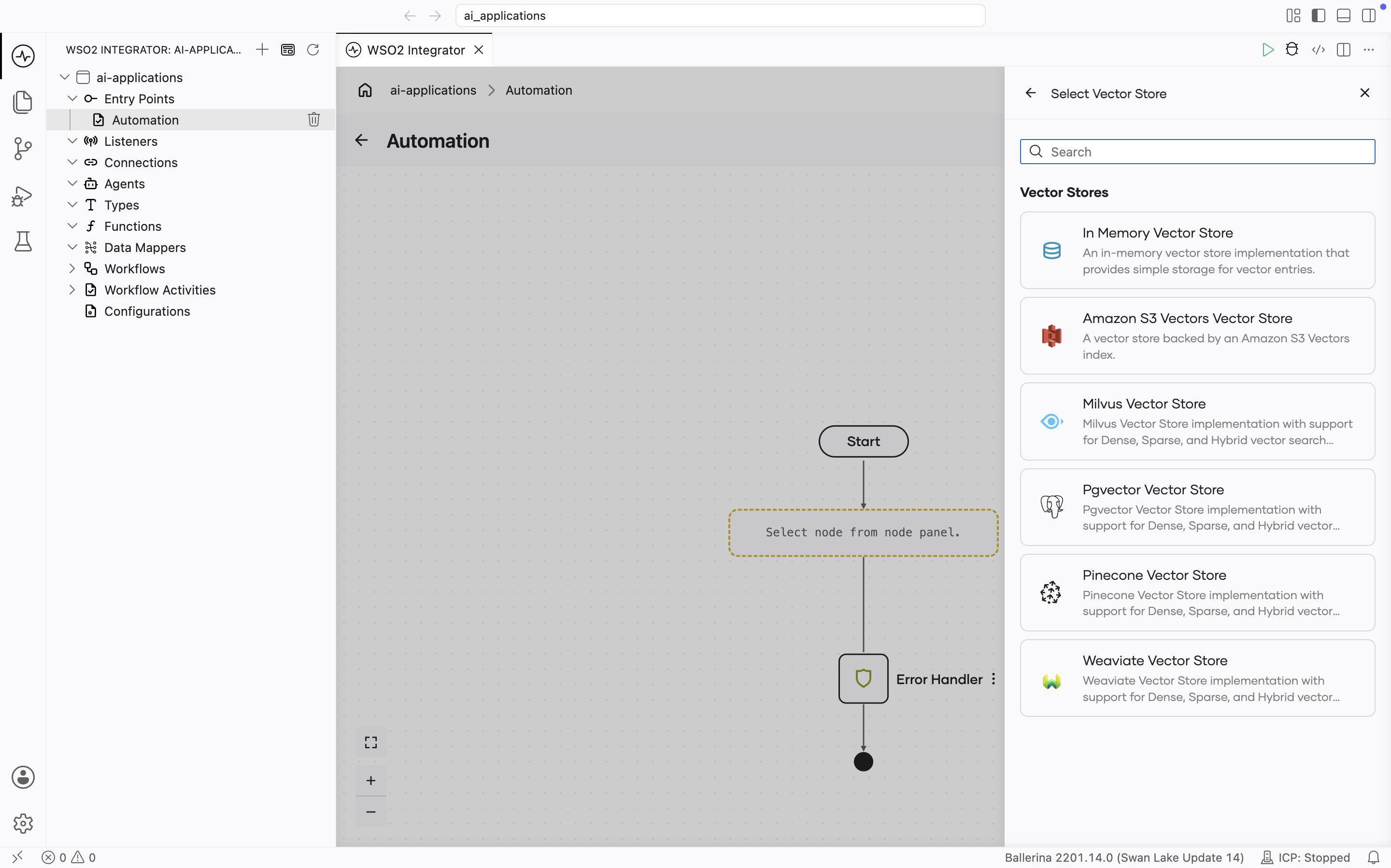1391x868 pixels.
Task: Open the Accounts icon in activity bar
Action: (x=23, y=777)
